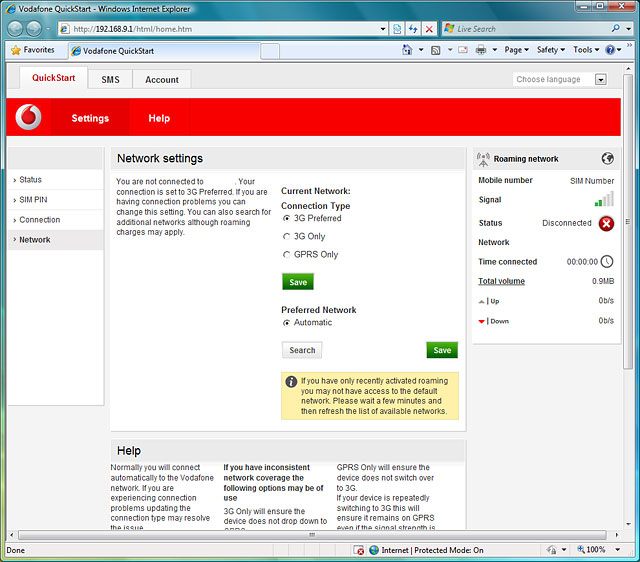Open the Account tab

coord(162,79)
